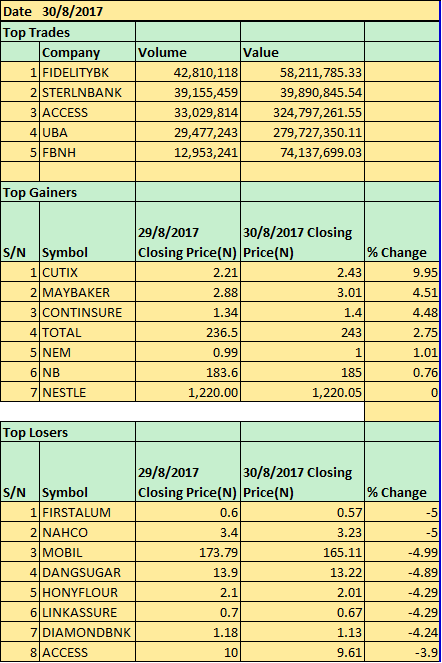
Task: Select FBNH volume 12,953,241 cell
Action: (188, 152)
